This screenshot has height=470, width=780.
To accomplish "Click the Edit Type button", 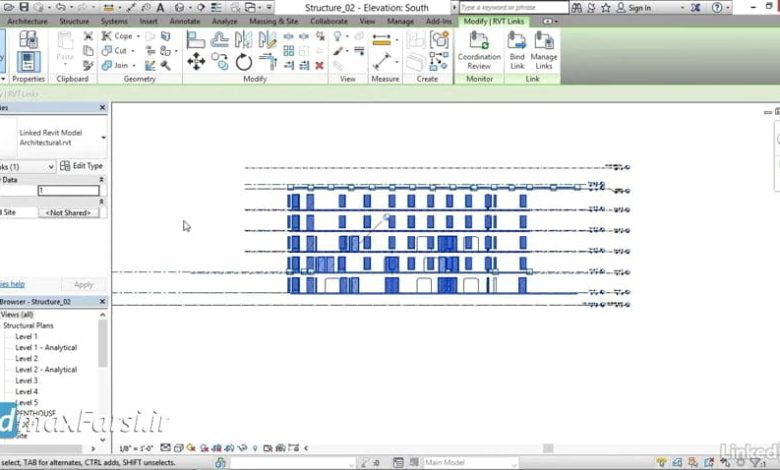I will click(x=82, y=166).
